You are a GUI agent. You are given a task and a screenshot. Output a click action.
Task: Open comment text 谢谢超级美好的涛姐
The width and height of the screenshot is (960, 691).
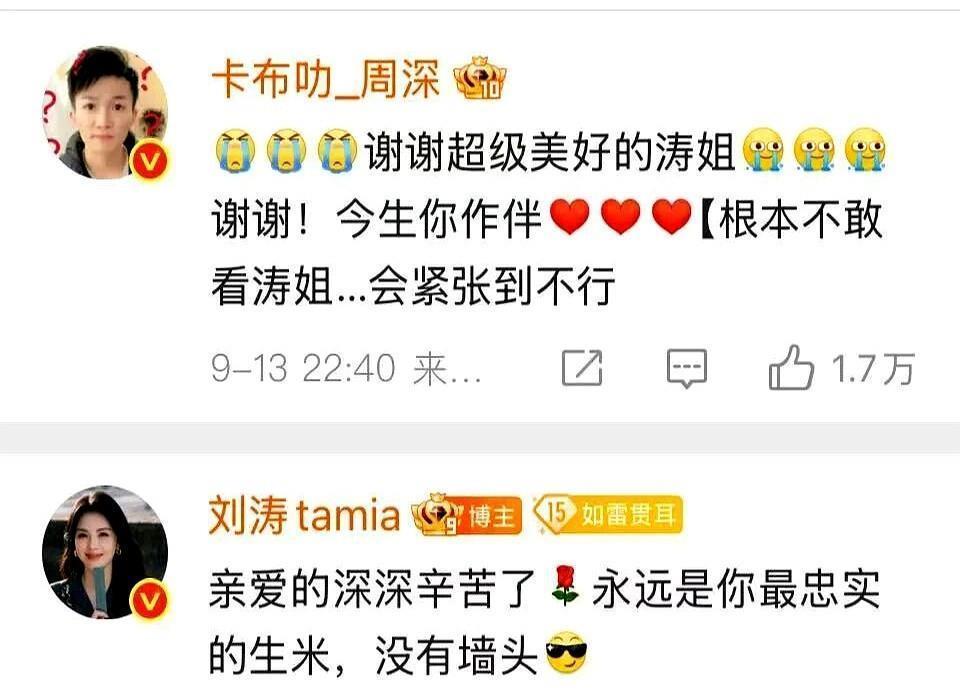click(550, 151)
